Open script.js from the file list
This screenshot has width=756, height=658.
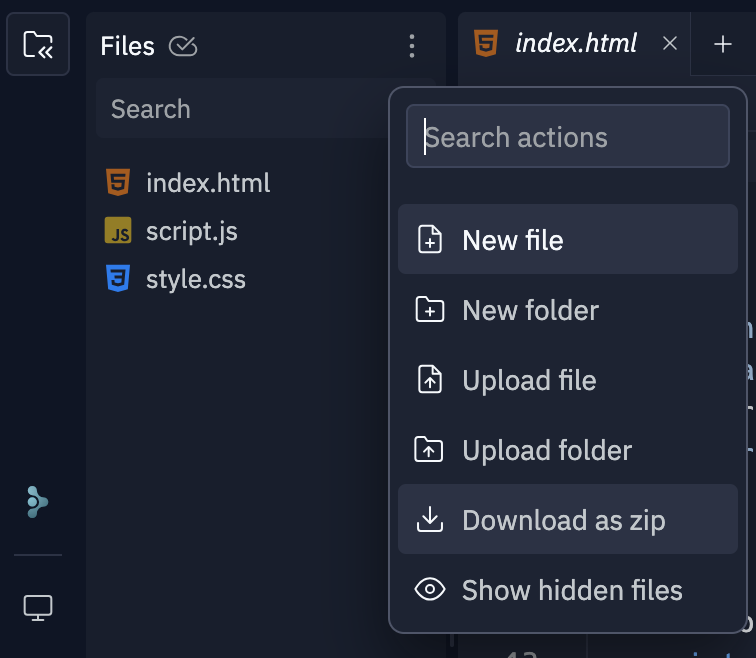click(191, 231)
